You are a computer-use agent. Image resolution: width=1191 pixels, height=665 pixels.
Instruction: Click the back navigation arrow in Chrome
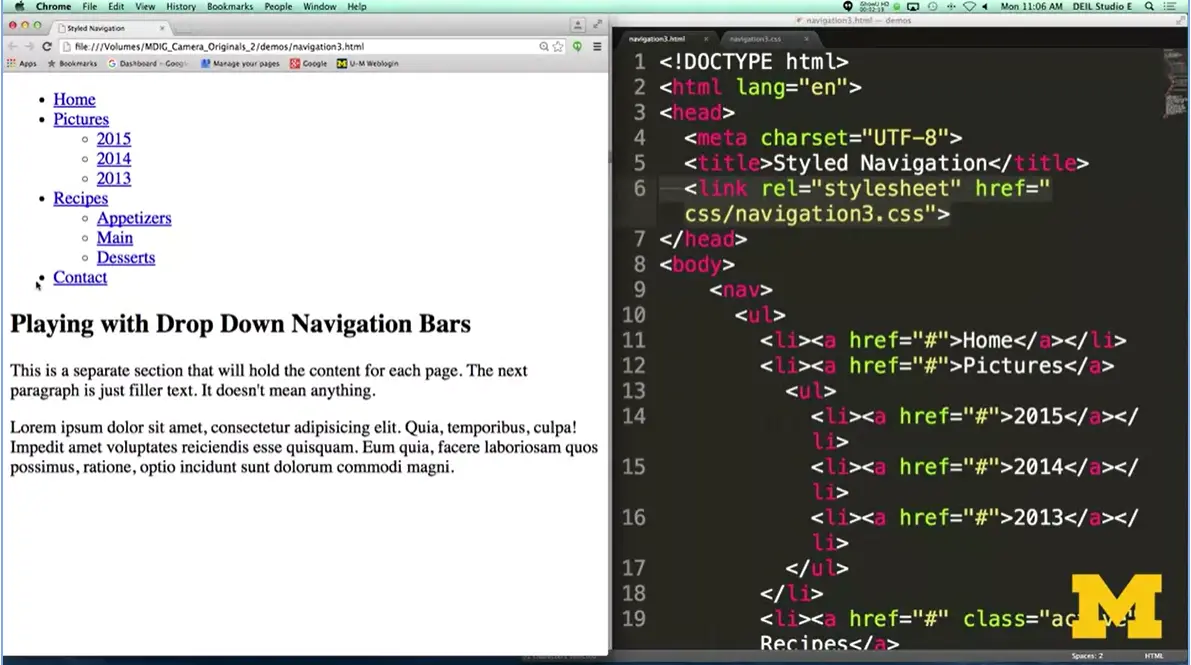click(x=14, y=46)
